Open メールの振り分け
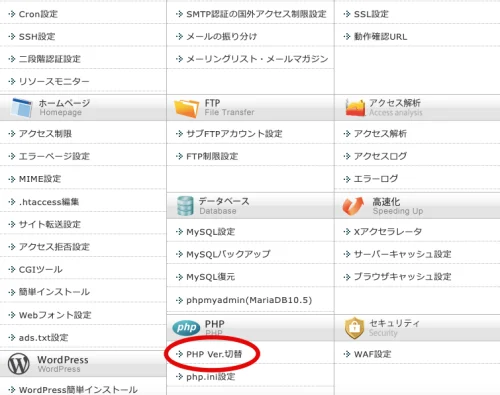The width and height of the screenshot is (500, 395). point(221,36)
